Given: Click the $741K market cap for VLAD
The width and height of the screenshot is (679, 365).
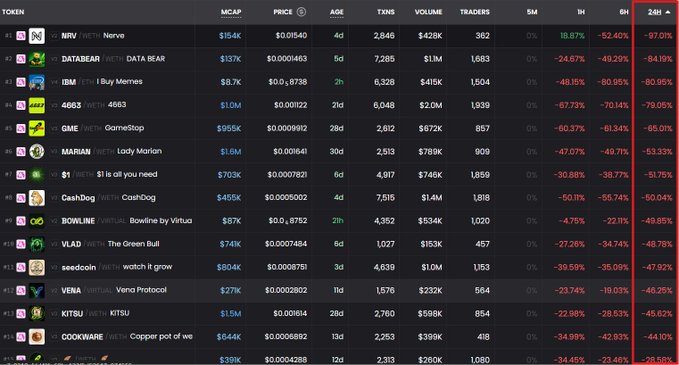Looking at the screenshot, I should [x=230, y=244].
